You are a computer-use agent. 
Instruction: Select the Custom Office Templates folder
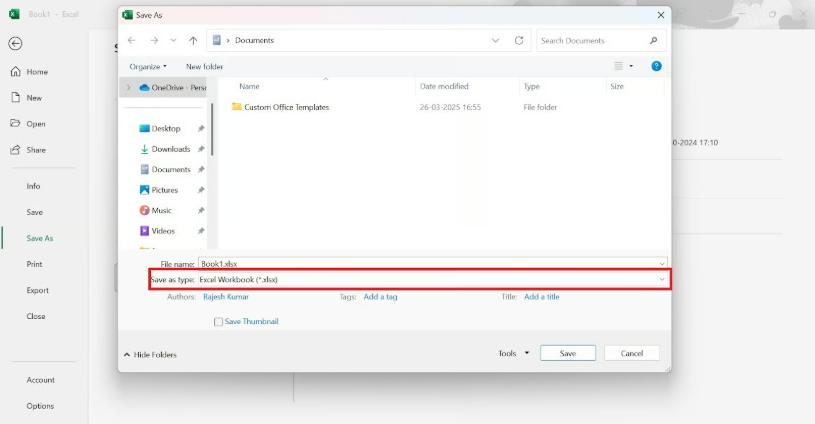coord(286,107)
